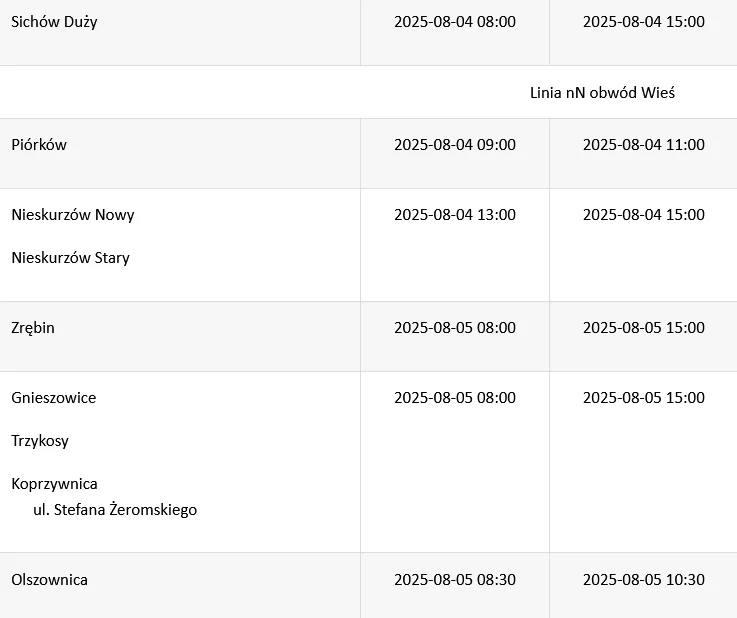The image size is (737, 618).
Task: Click Gnieszowice start time 2025-08-05 08:00
Action: [455, 398]
